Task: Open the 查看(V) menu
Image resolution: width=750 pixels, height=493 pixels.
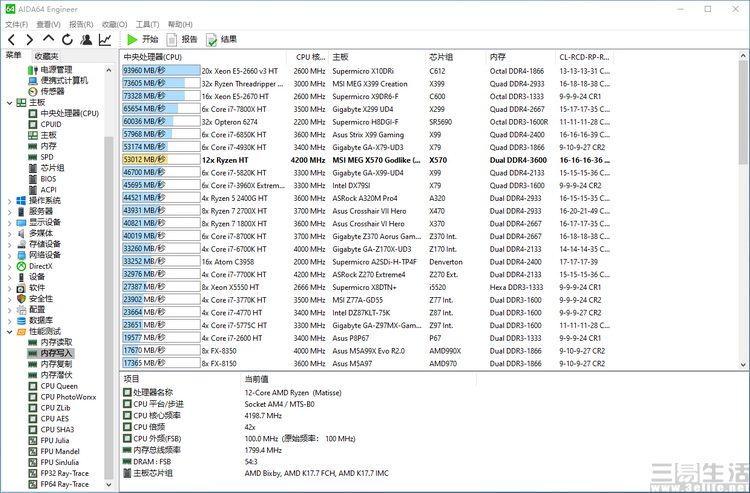Action: (48, 24)
